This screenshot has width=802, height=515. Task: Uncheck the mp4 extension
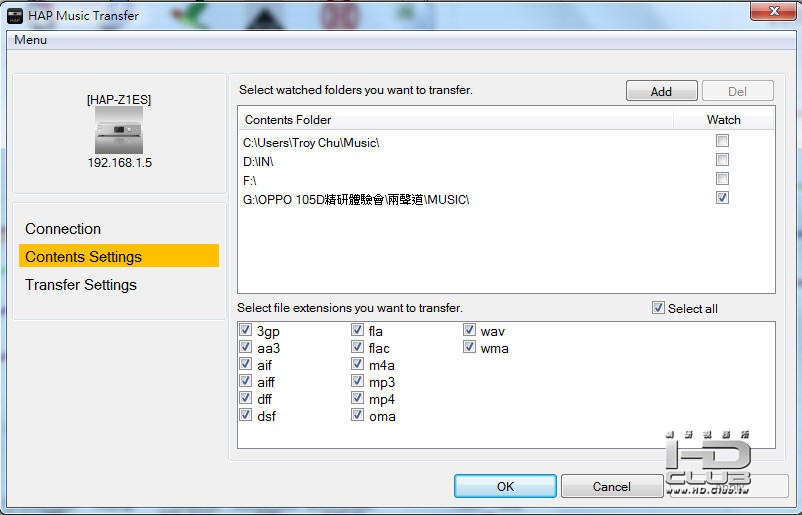[x=358, y=398]
